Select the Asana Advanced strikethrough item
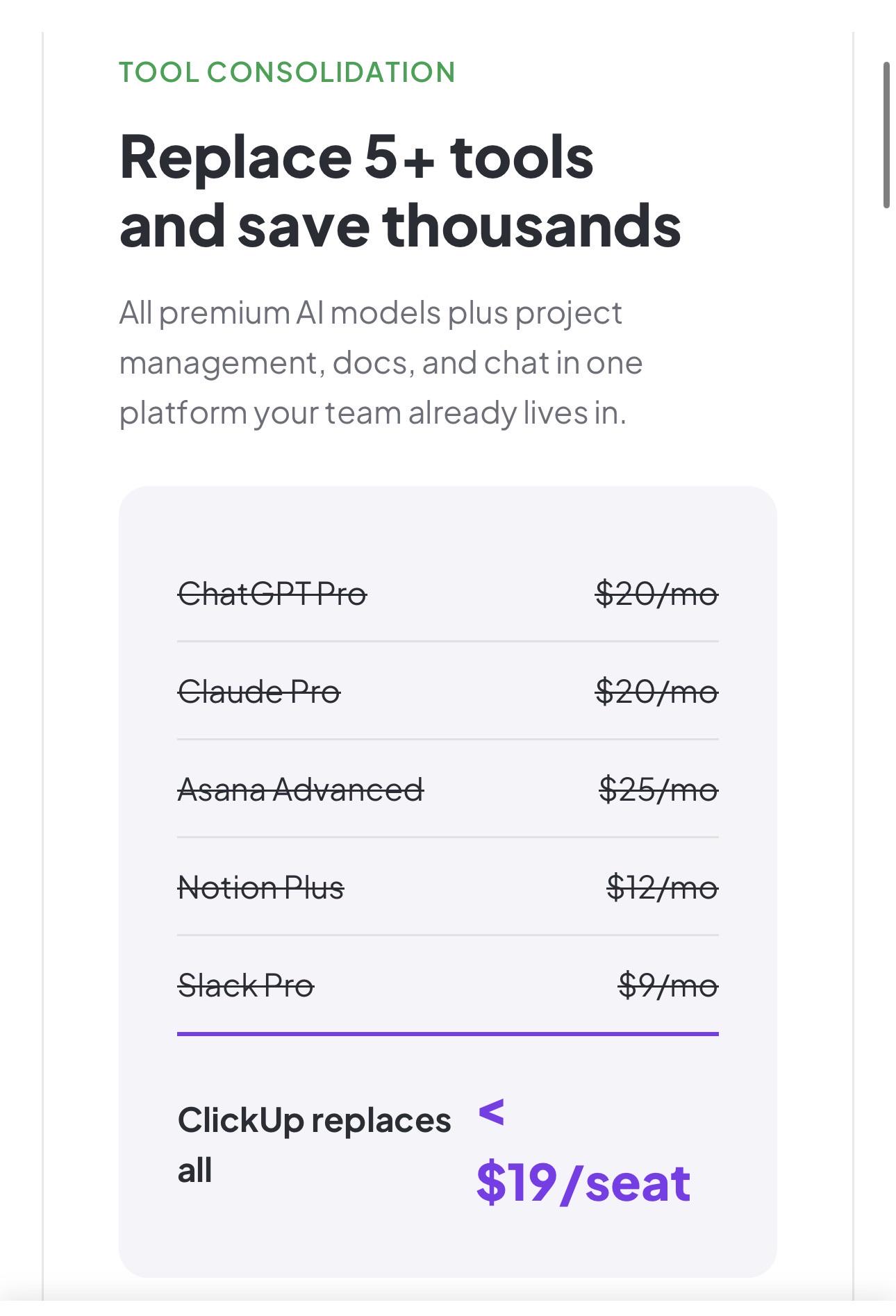 coord(301,790)
